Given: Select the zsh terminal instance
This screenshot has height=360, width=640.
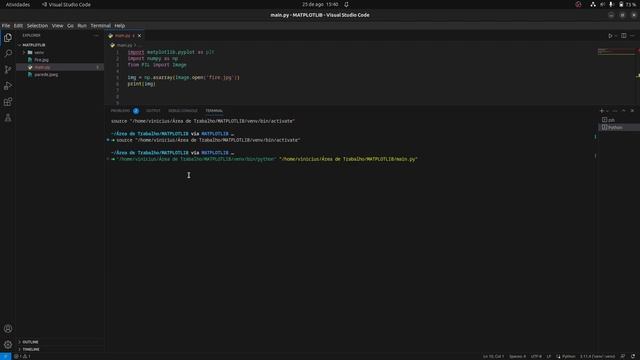Looking at the screenshot, I should pyautogui.click(x=618, y=120).
